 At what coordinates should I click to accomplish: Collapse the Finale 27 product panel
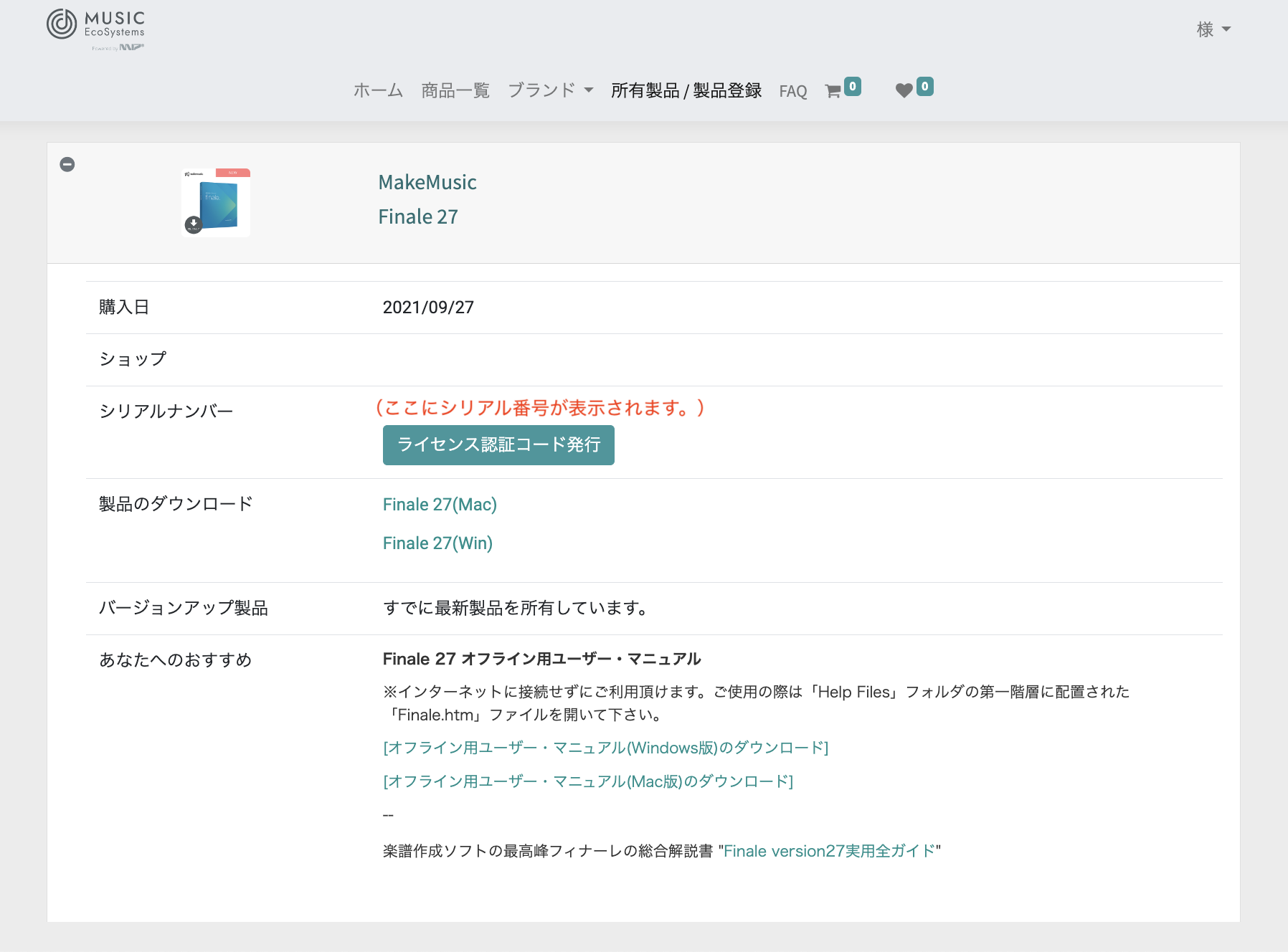click(x=67, y=164)
